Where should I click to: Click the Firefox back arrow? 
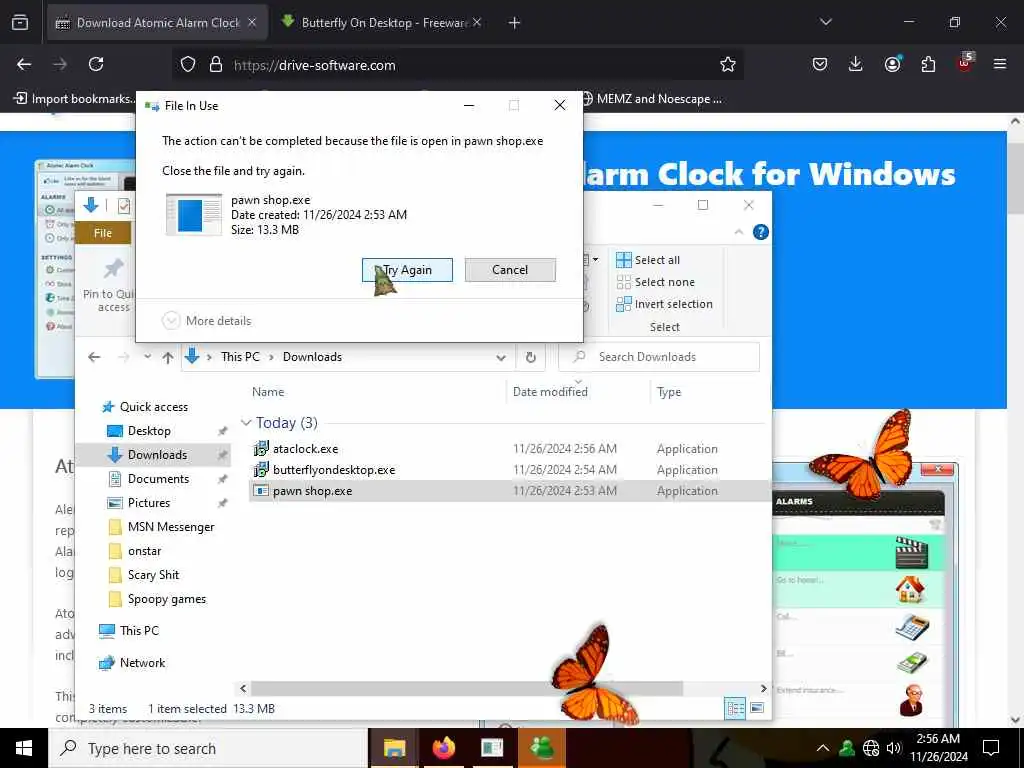tap(24, 64)
